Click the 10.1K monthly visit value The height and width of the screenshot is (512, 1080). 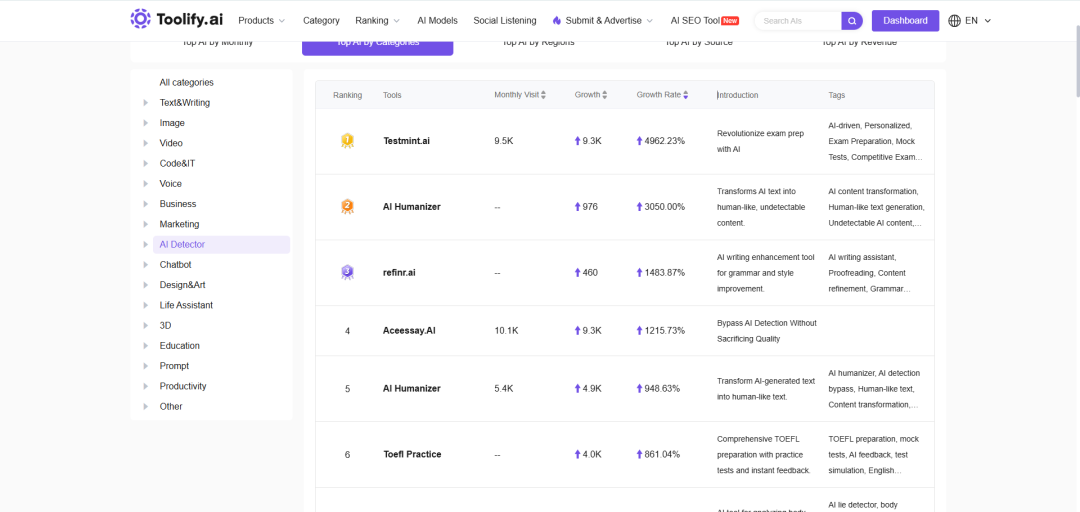[506, 331]
